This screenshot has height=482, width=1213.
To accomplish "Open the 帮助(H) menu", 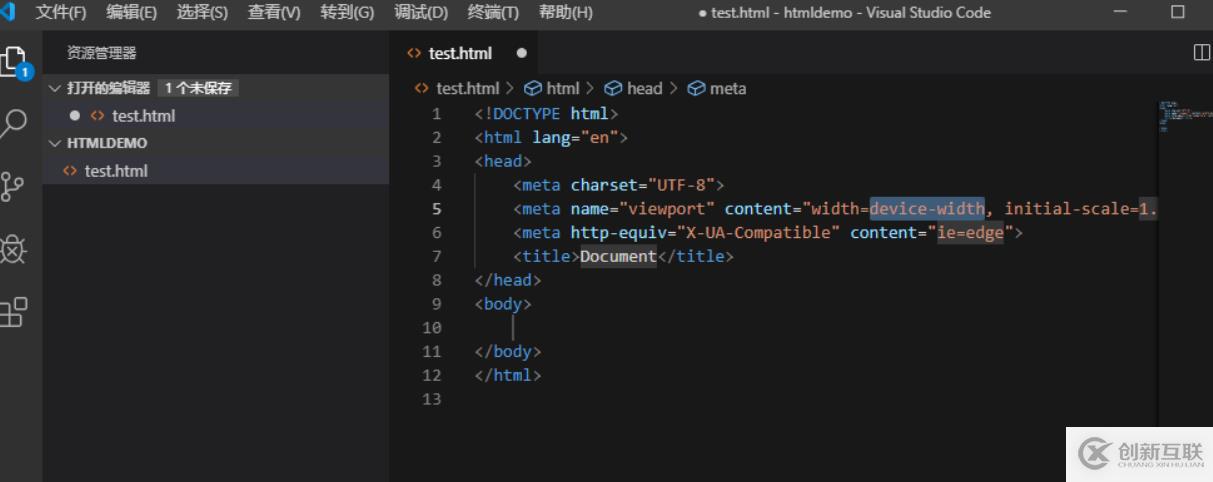I will (x=565, y=12).
